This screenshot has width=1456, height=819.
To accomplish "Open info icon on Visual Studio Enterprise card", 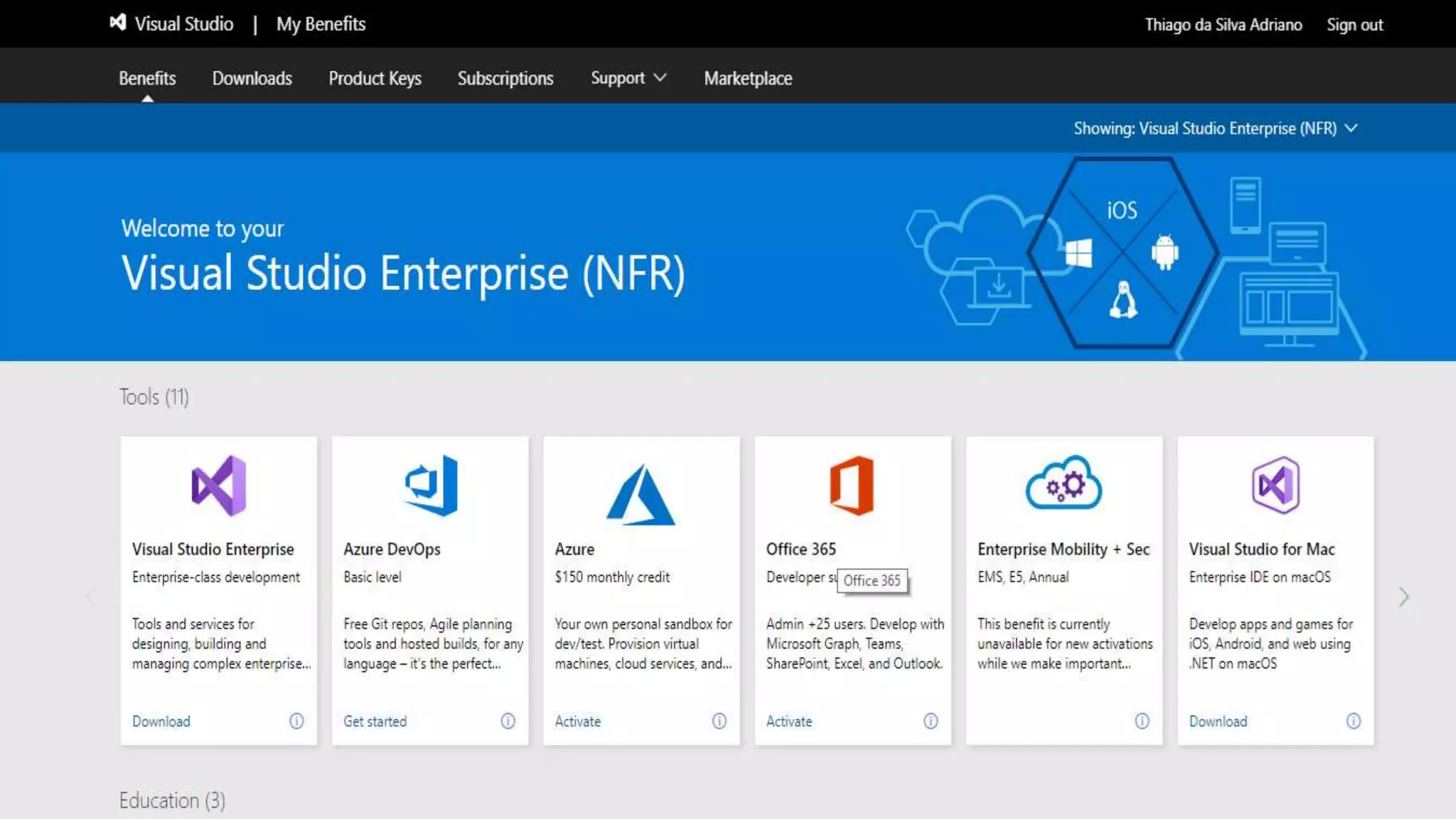I will click(296, 721).
